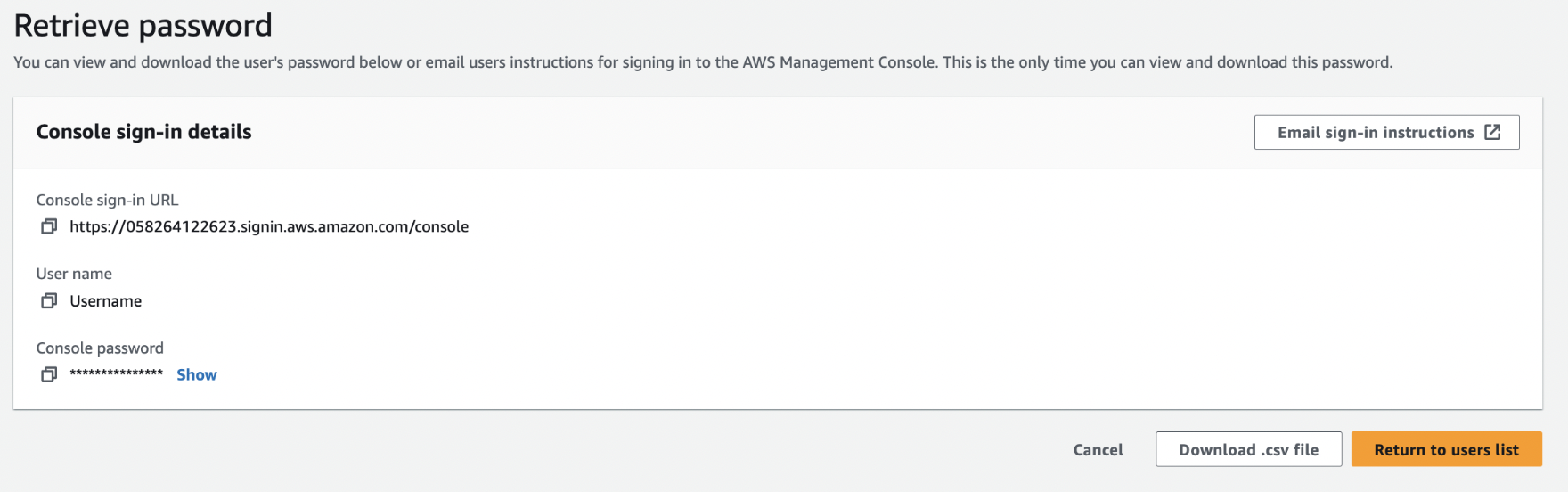The width and height of the screenshot is (1568, 492).
Task: Copy the user name value
Action: pyautogui.click(x=49, y=301)
